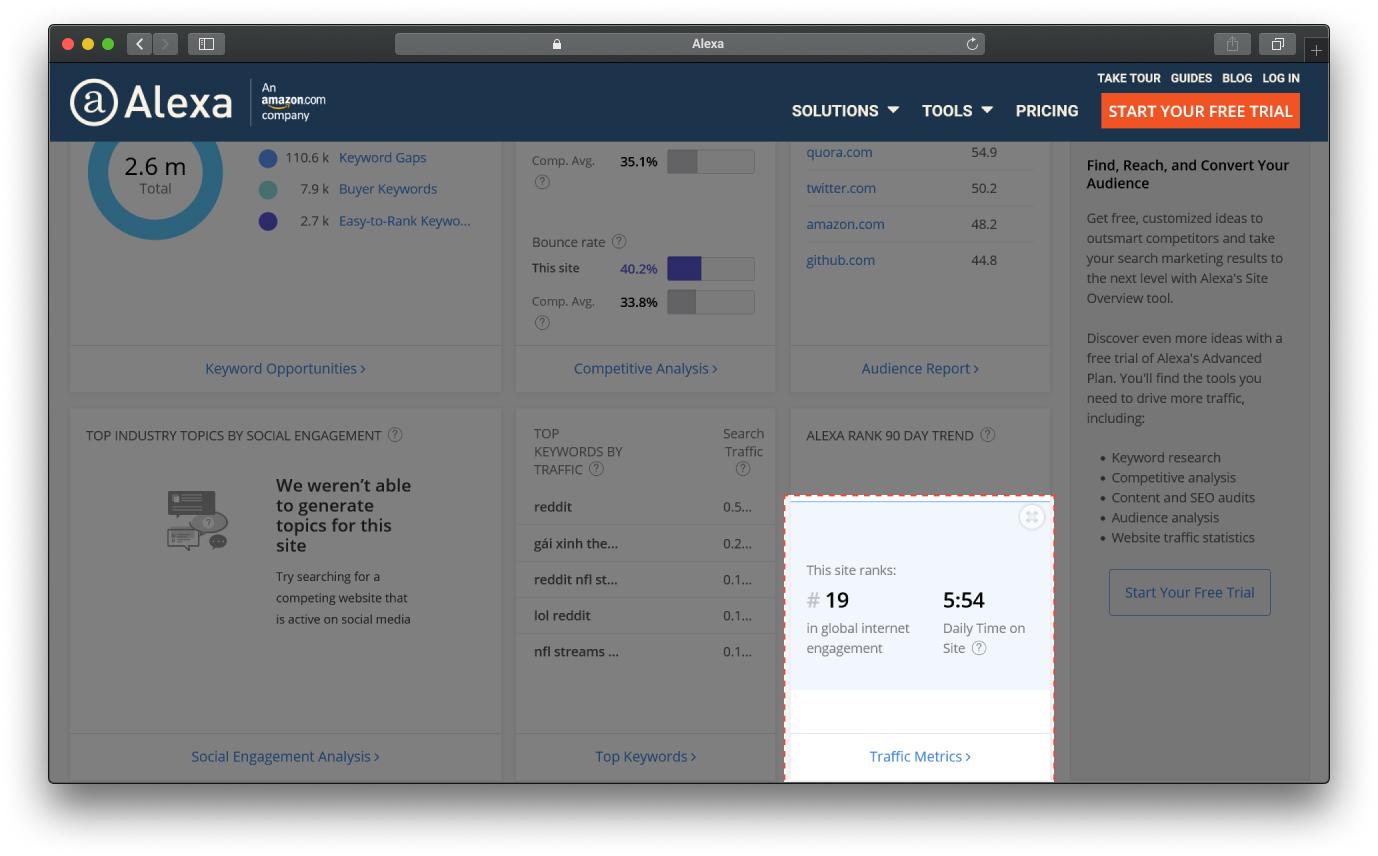Viewport: 1378px width, 856px height.
Task: Open help icon under Search Traffic column
Action: pyautogui.click(x=743, y=469)
